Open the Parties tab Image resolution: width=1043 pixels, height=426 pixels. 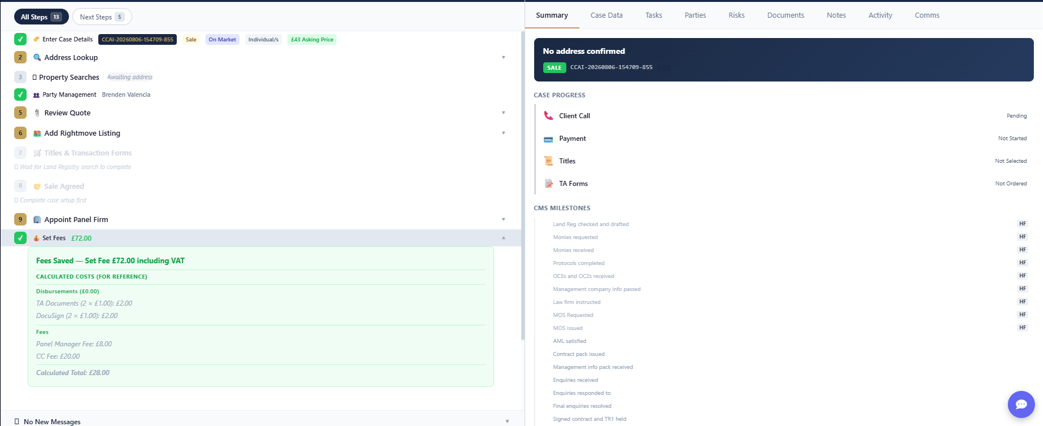[696, 15]
